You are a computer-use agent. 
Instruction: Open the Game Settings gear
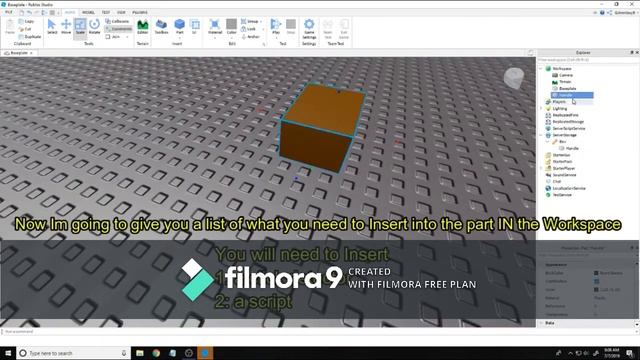coord(309,28)
